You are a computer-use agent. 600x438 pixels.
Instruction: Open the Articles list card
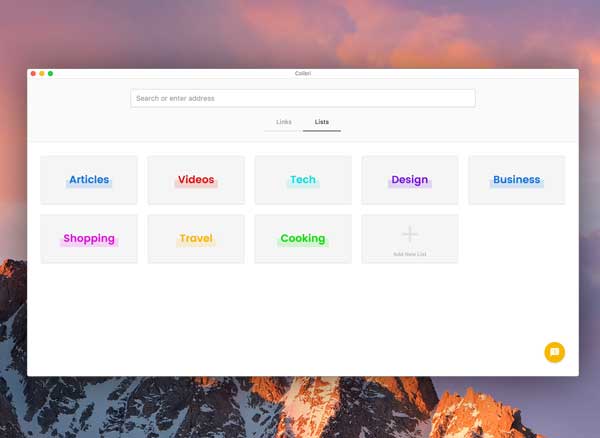click(x=89, y=180)
